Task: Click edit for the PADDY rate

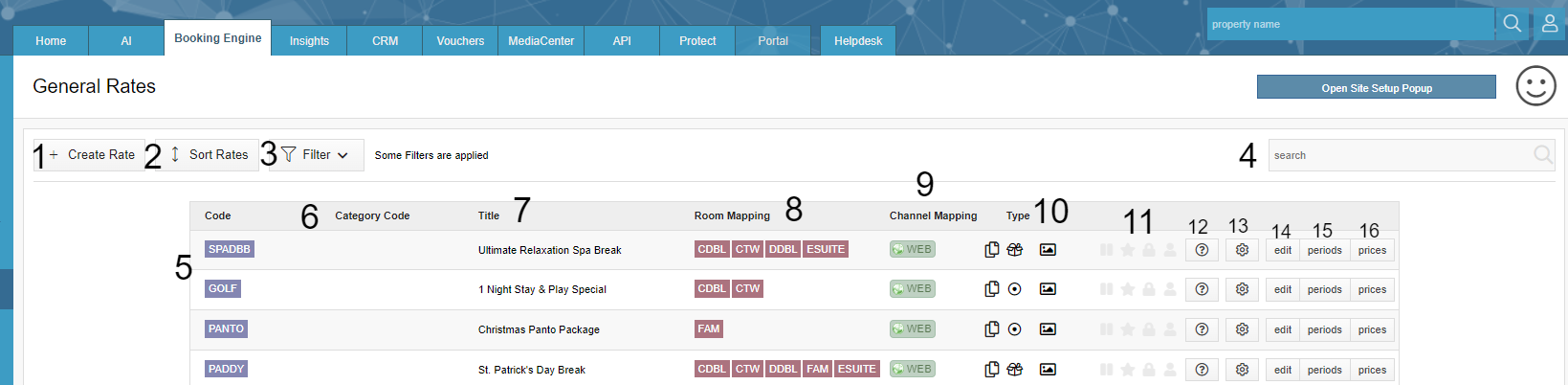Action: 1283,370
